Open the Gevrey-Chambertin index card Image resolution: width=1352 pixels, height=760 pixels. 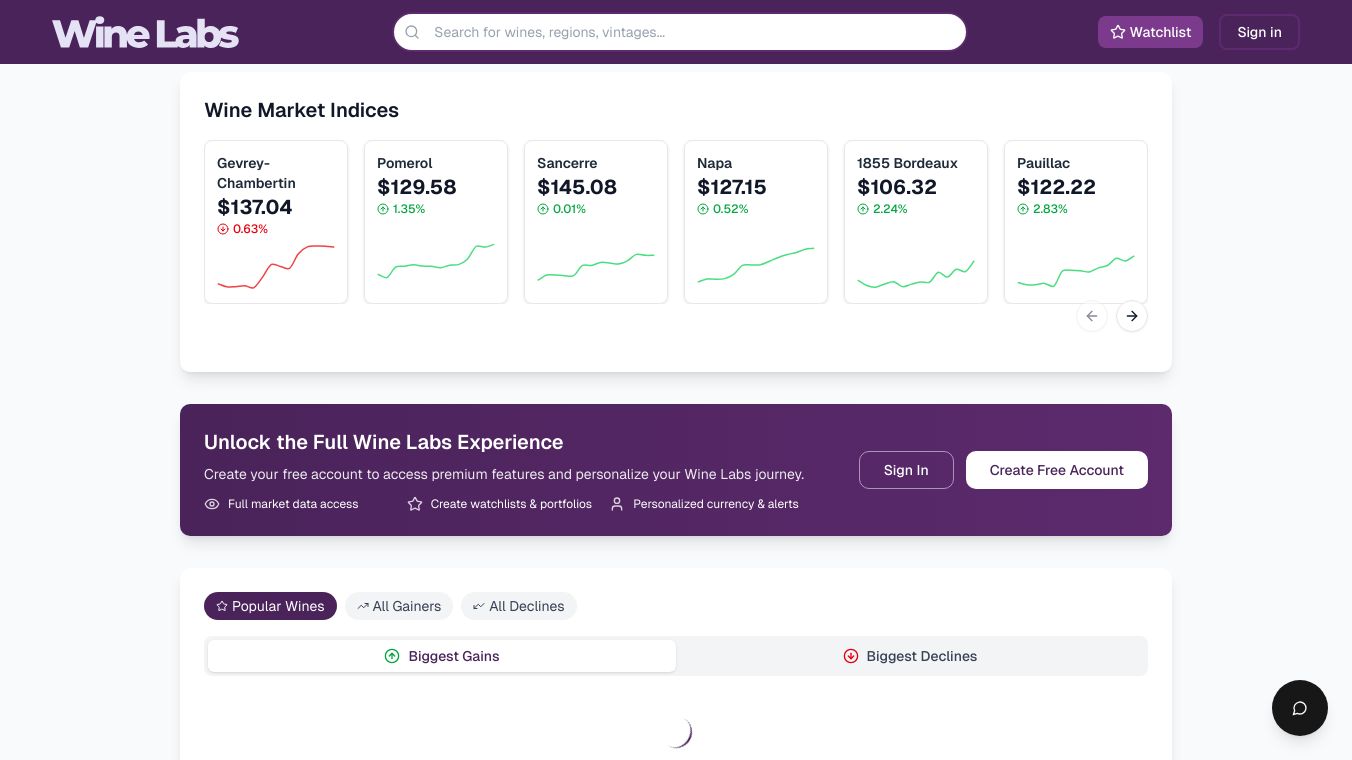point(276,222)
